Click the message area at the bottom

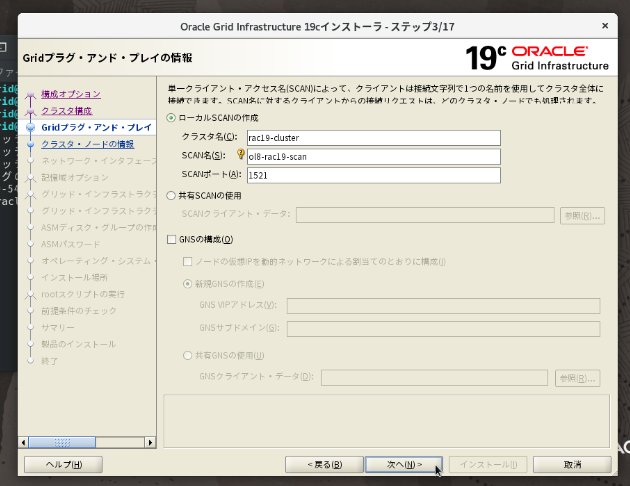pos(387,421)
